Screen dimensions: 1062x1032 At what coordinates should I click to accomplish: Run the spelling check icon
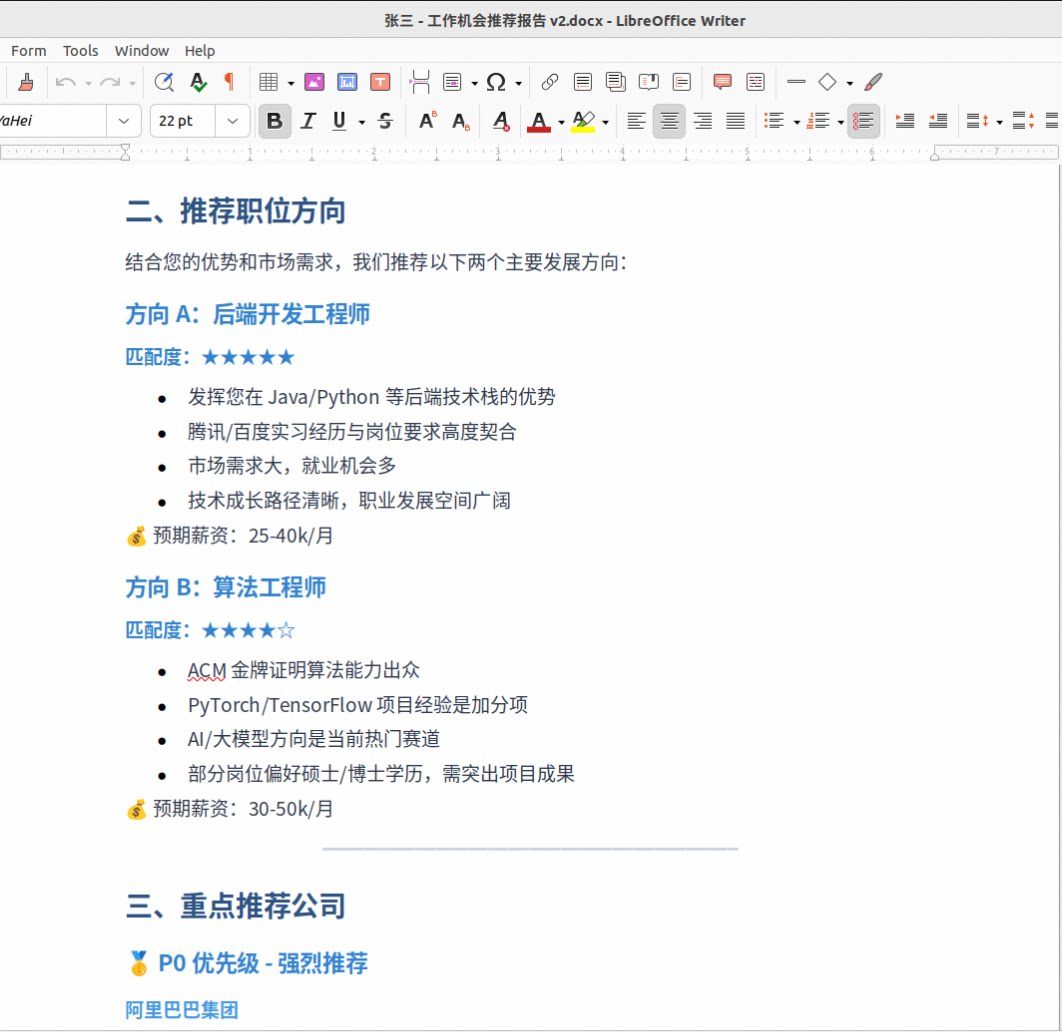coord(198,82)
